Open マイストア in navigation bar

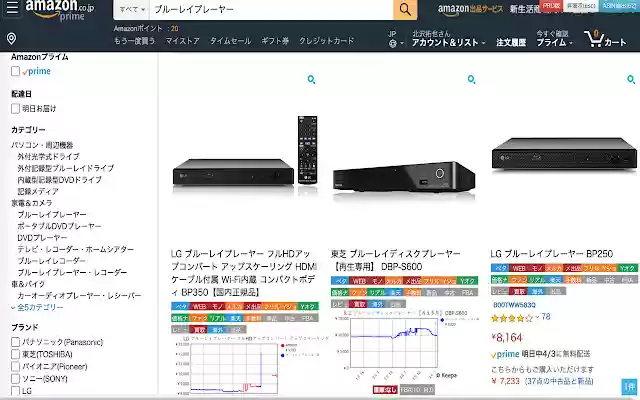coord(182,41)
